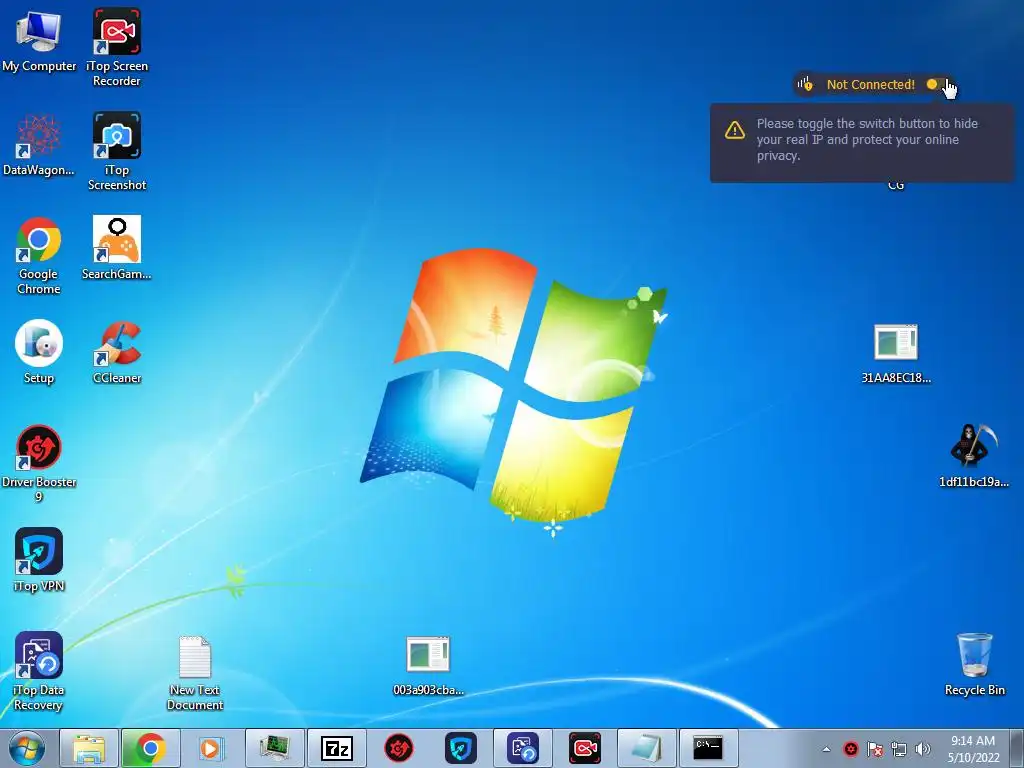Open the Action Center flag tray icon

[x=875, y=749]
